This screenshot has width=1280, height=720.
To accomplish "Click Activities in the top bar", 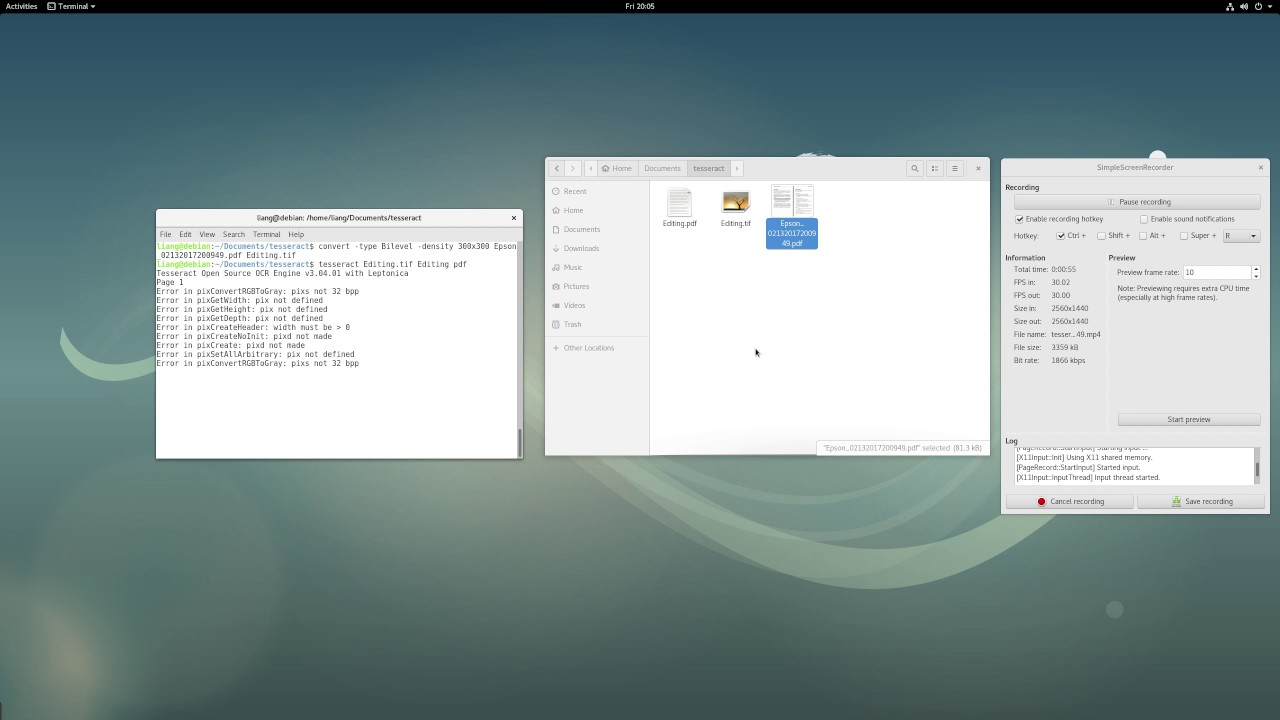I will pyautogui.click(x=22, y=6).
